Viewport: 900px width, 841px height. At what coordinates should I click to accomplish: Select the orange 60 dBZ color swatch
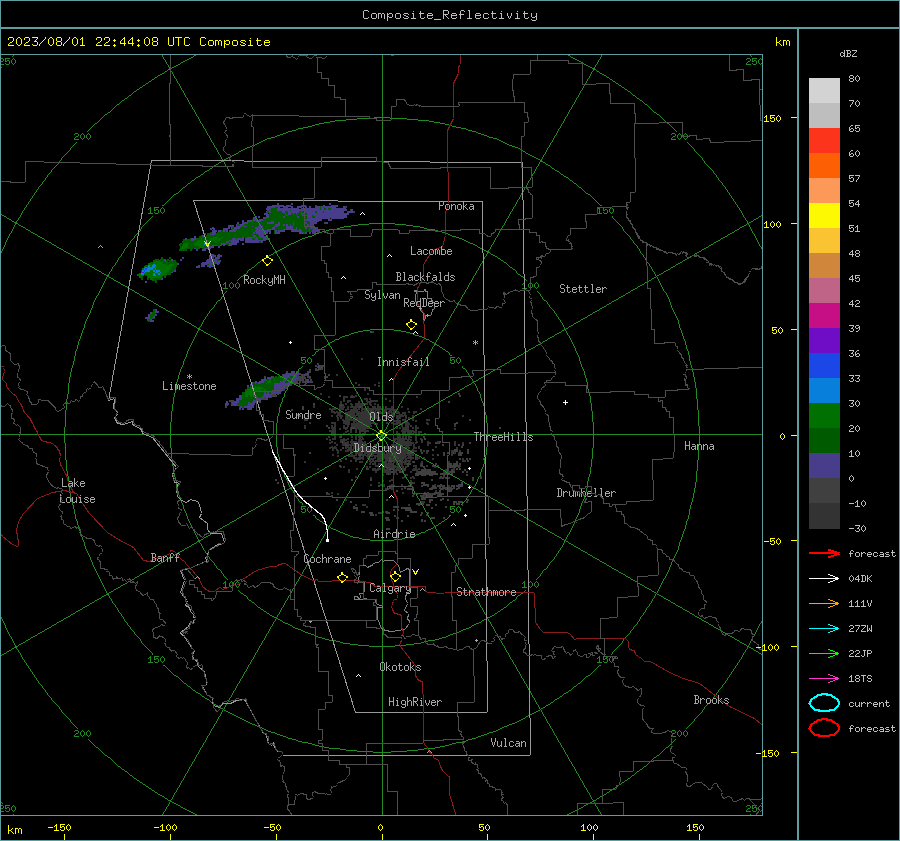(824, 165)
